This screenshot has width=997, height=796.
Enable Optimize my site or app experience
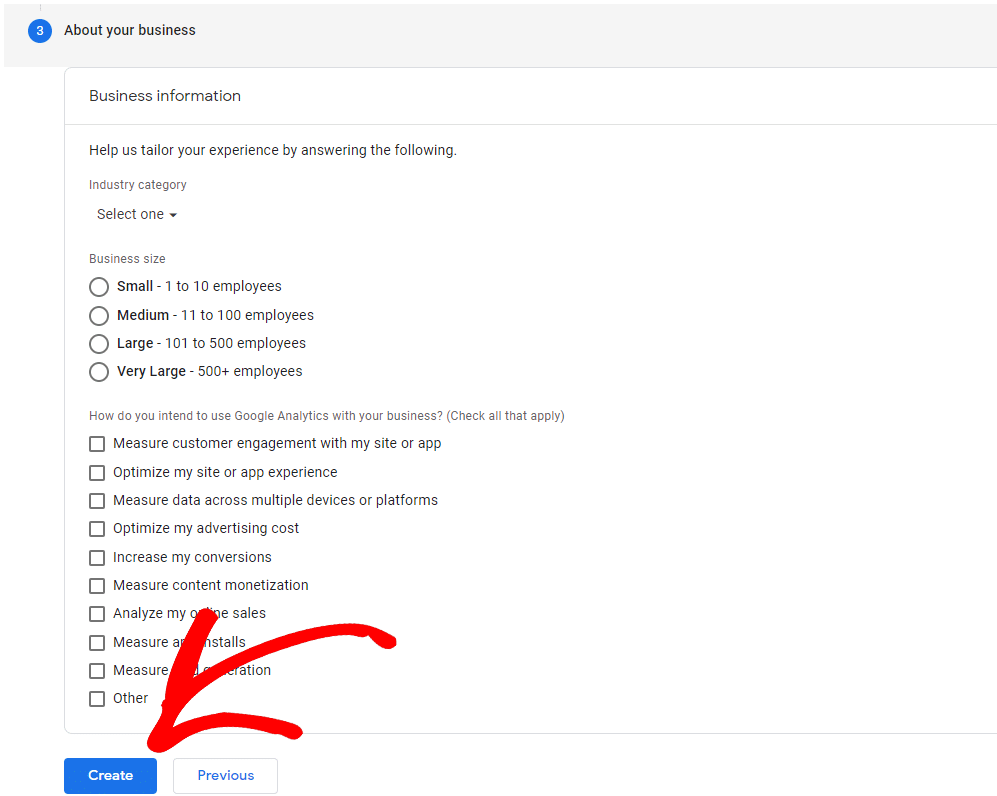[97, 473]
